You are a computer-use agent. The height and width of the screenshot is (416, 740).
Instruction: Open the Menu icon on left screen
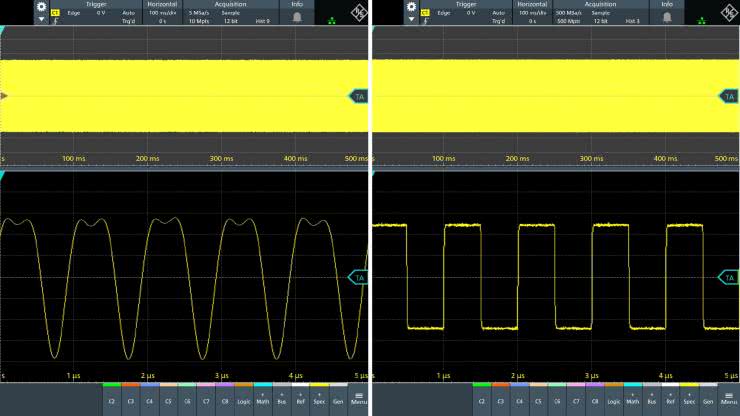tap(359, 399)
